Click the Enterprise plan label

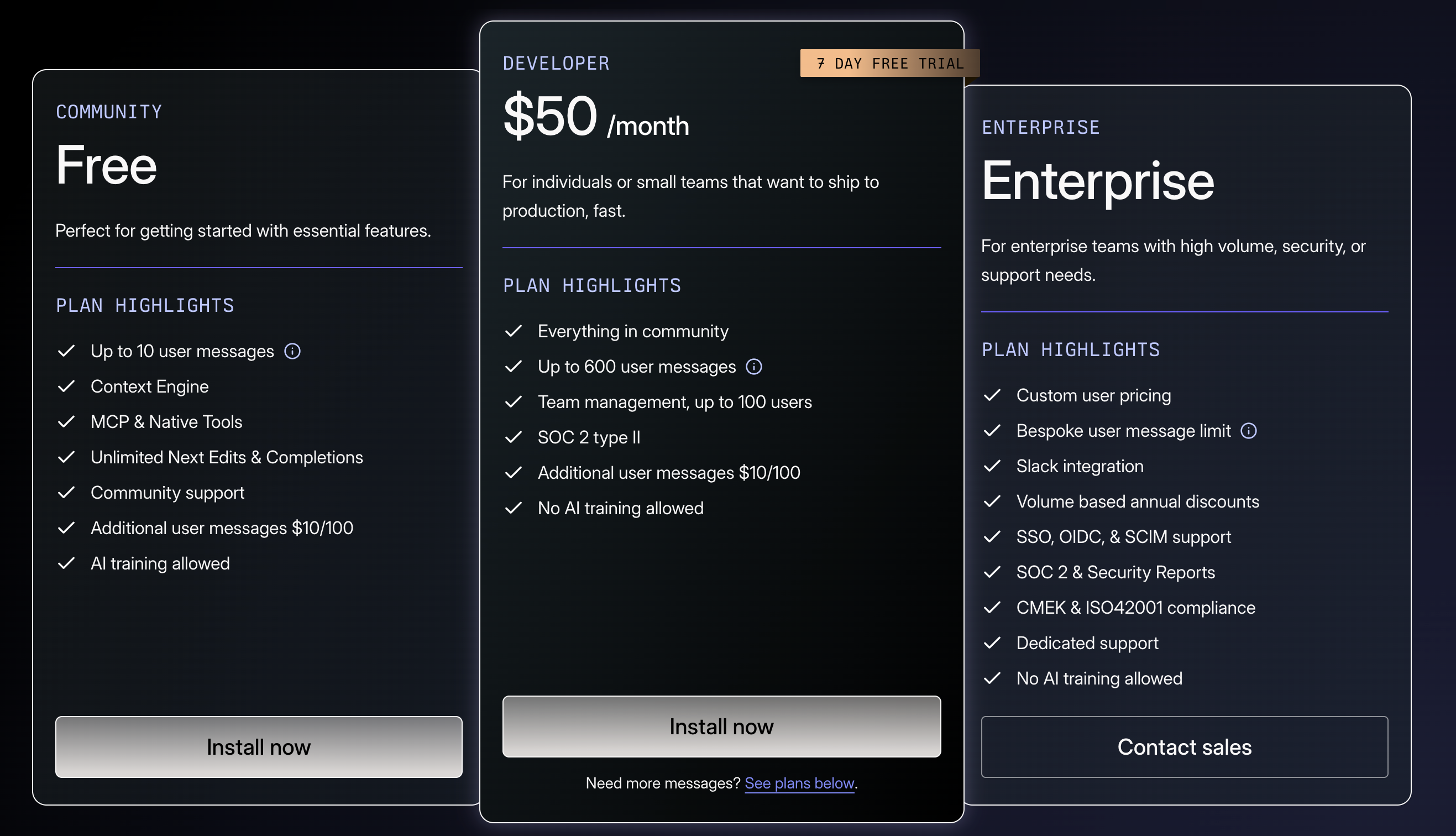(x=1040, y=128)
